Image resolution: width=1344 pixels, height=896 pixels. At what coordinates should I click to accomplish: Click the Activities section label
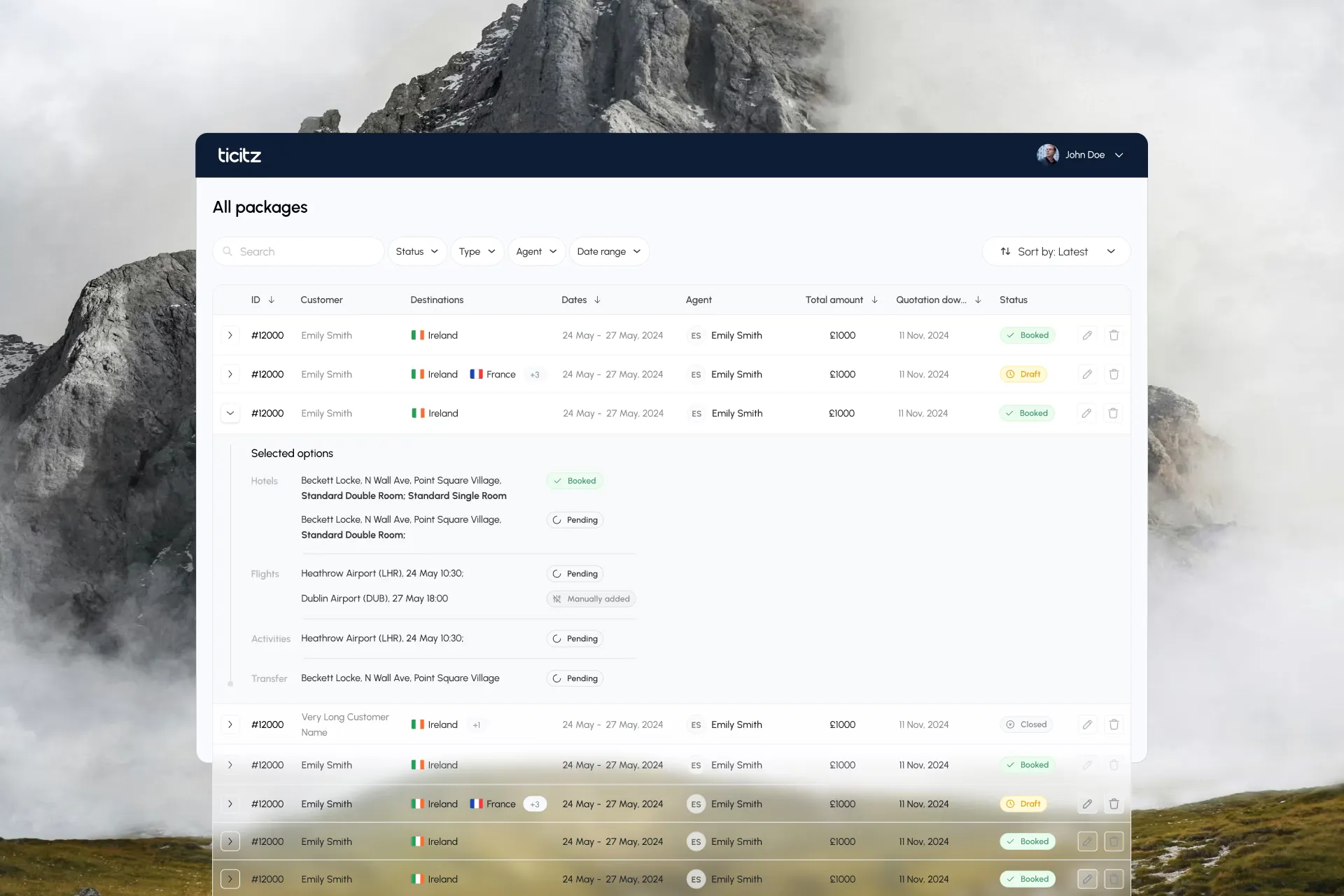pos(271,639)
